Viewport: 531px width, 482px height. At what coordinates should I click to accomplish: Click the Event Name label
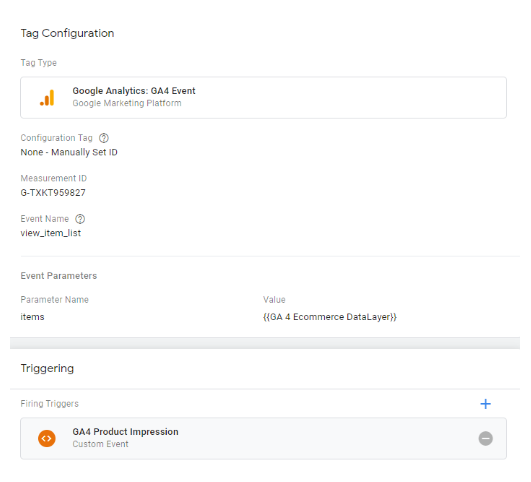coord(45,219)
